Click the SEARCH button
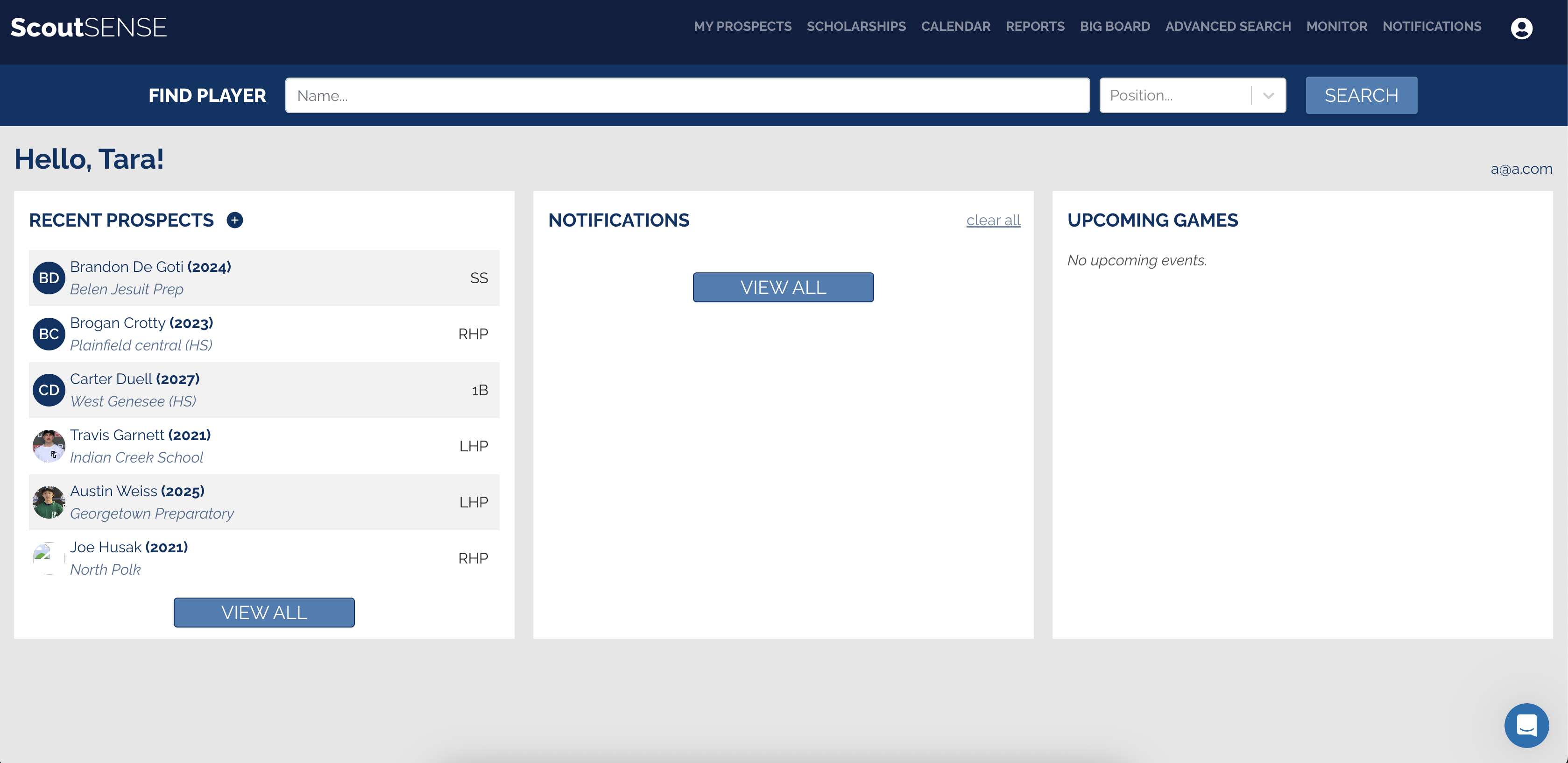 (1361, 95)
